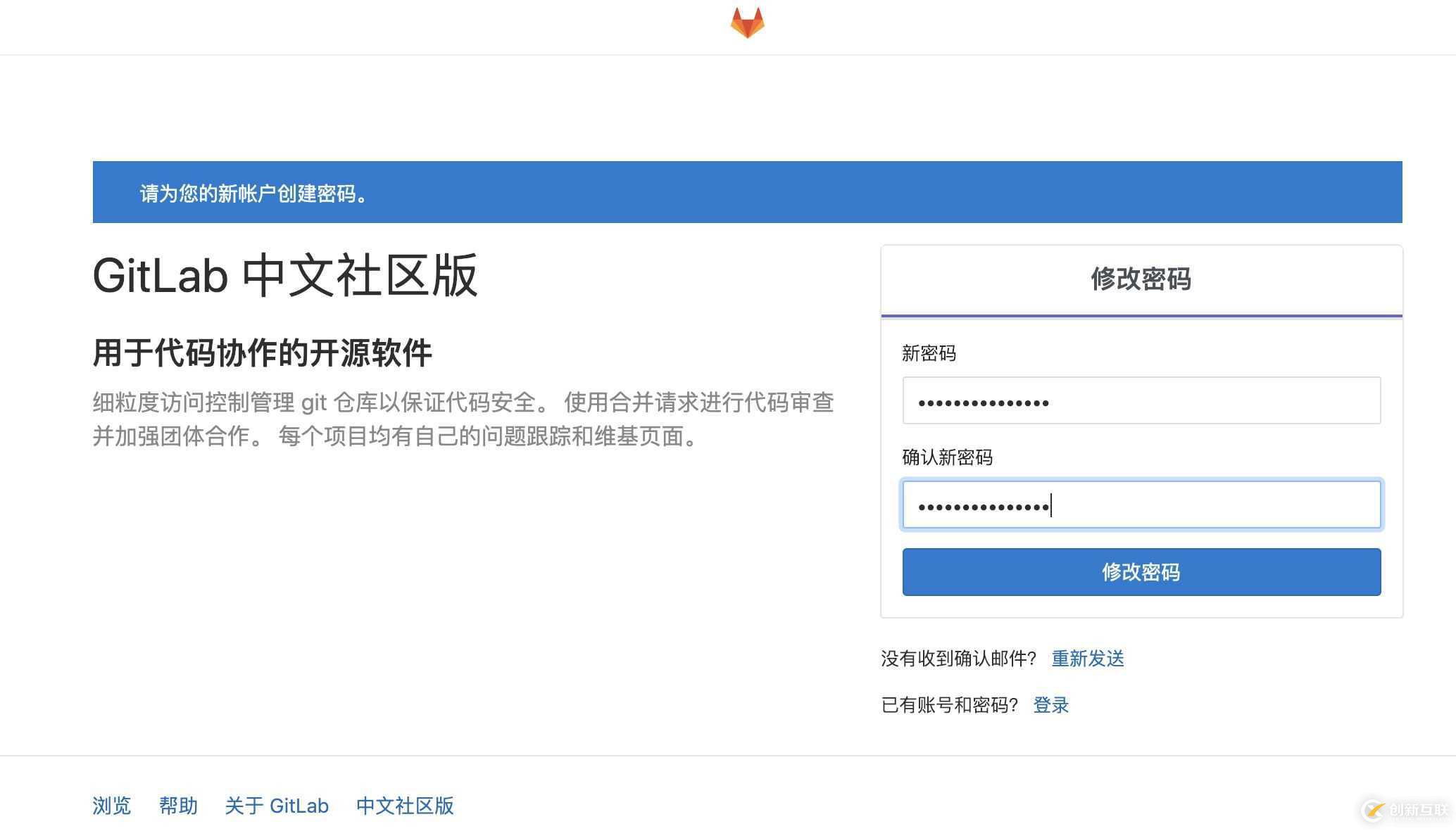Click the 浏览 footer link
Image resolution: width=1456 pixels, height=831 pixels.
111,806
